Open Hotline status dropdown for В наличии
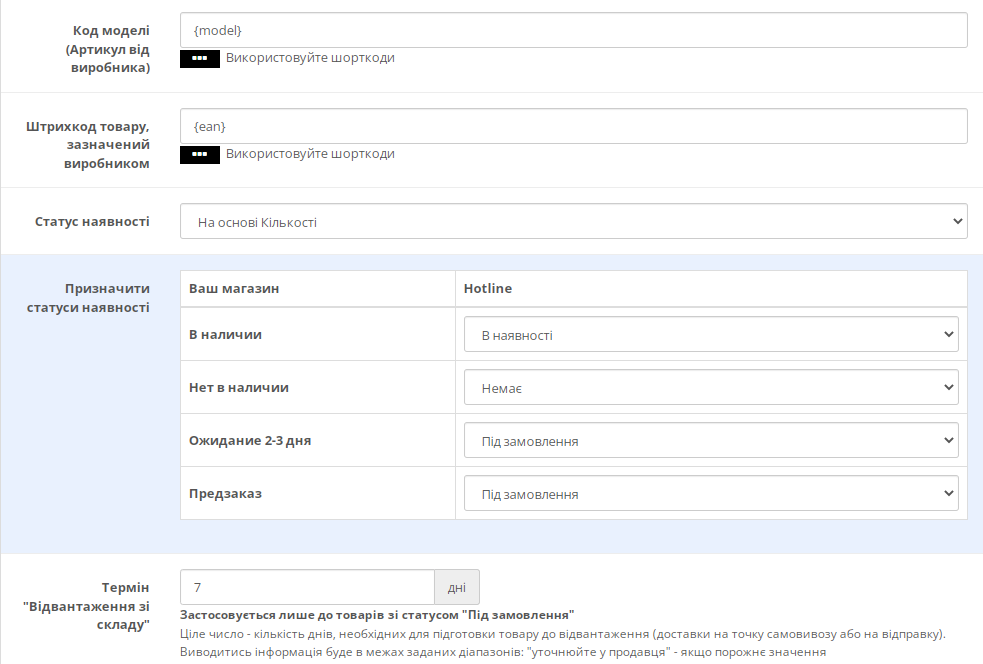 711,334
